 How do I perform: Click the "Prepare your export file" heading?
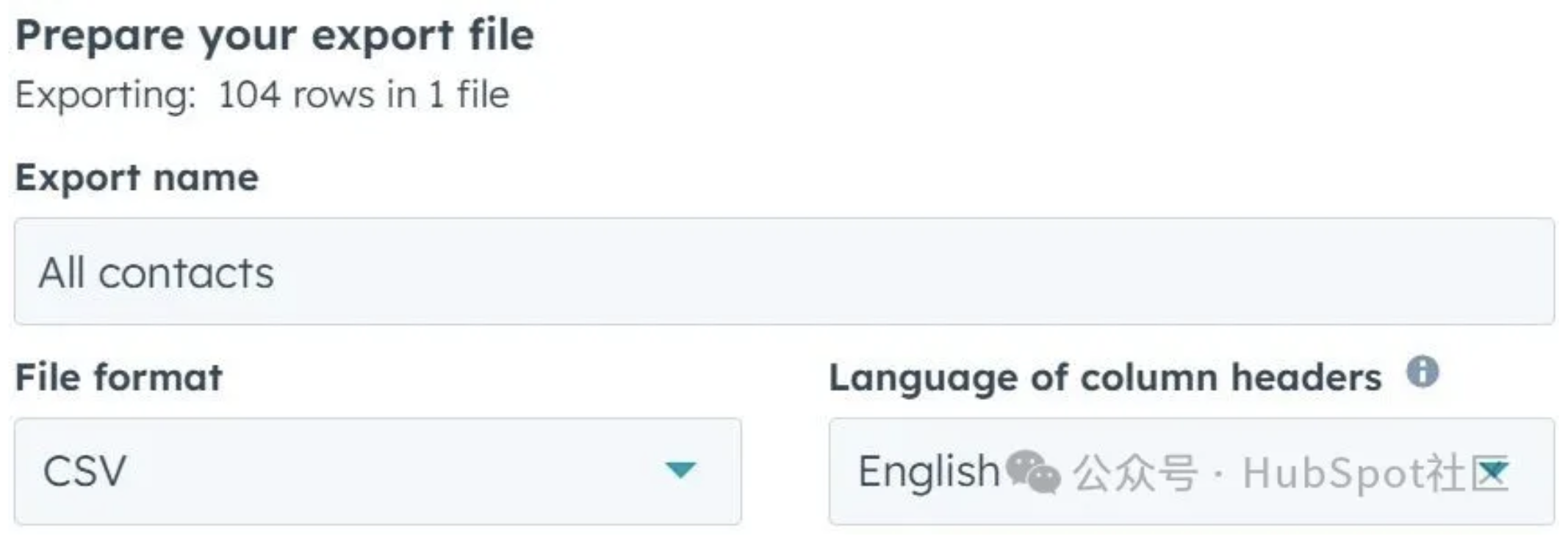click(x=274, y=36)
